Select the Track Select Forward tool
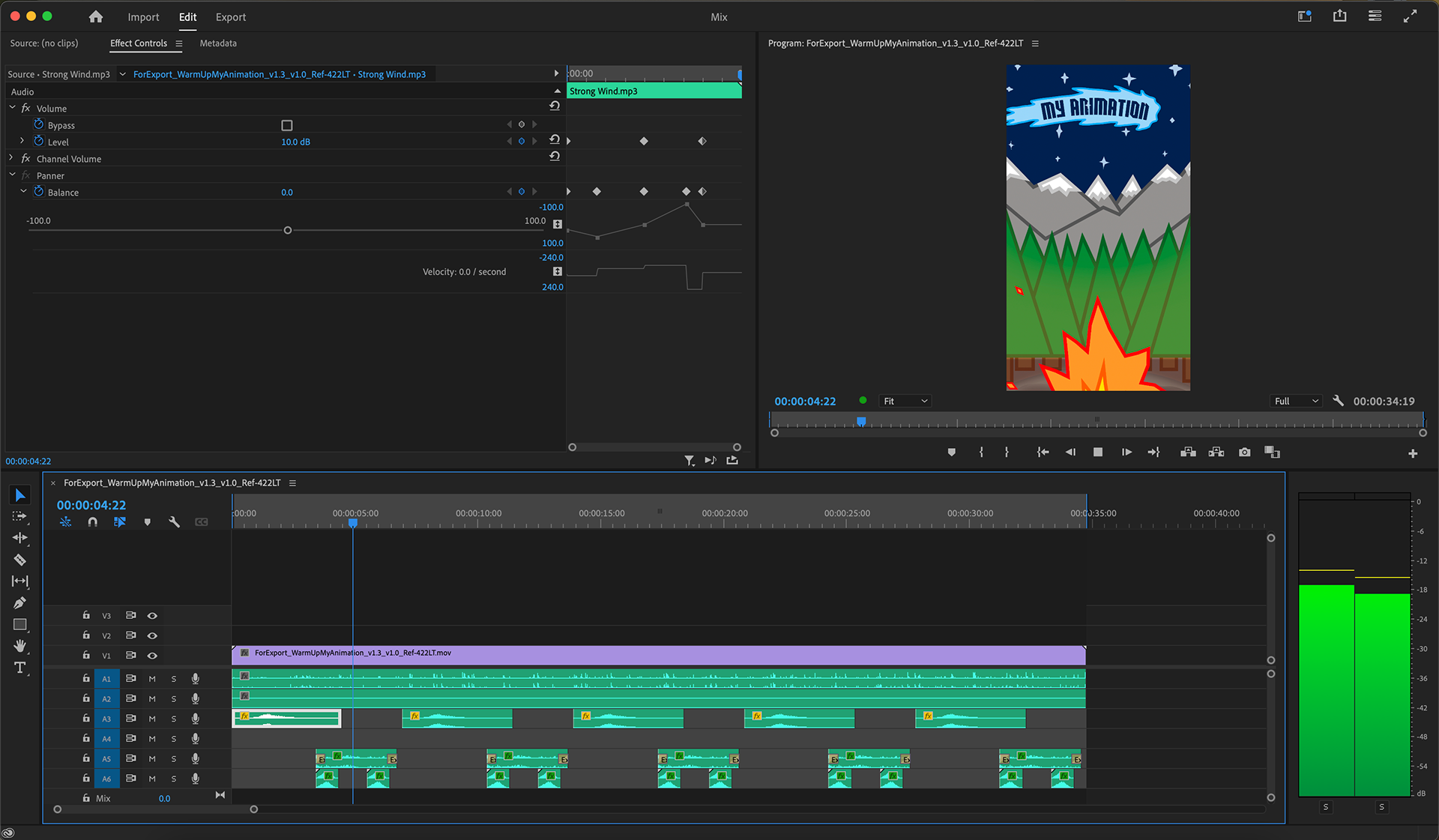Screen dimensions: 1439x840 click(x=20, y=516)
